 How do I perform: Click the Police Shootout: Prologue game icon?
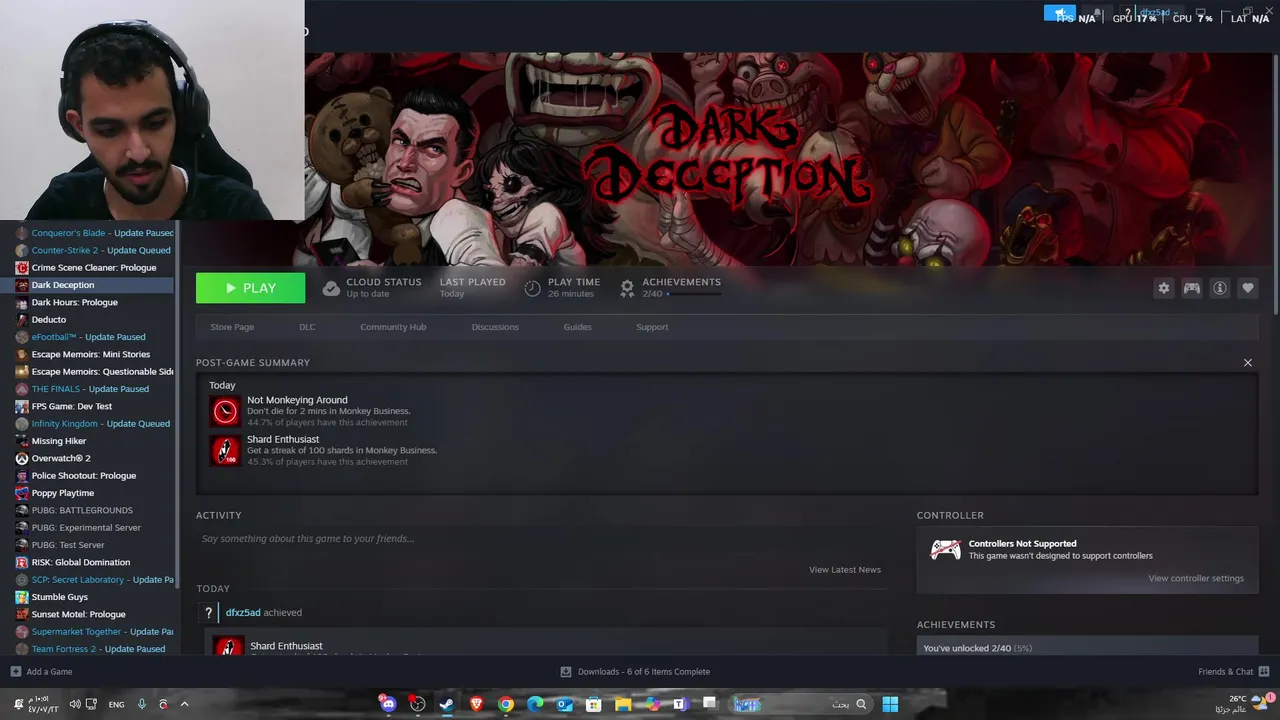pos(22,476)
